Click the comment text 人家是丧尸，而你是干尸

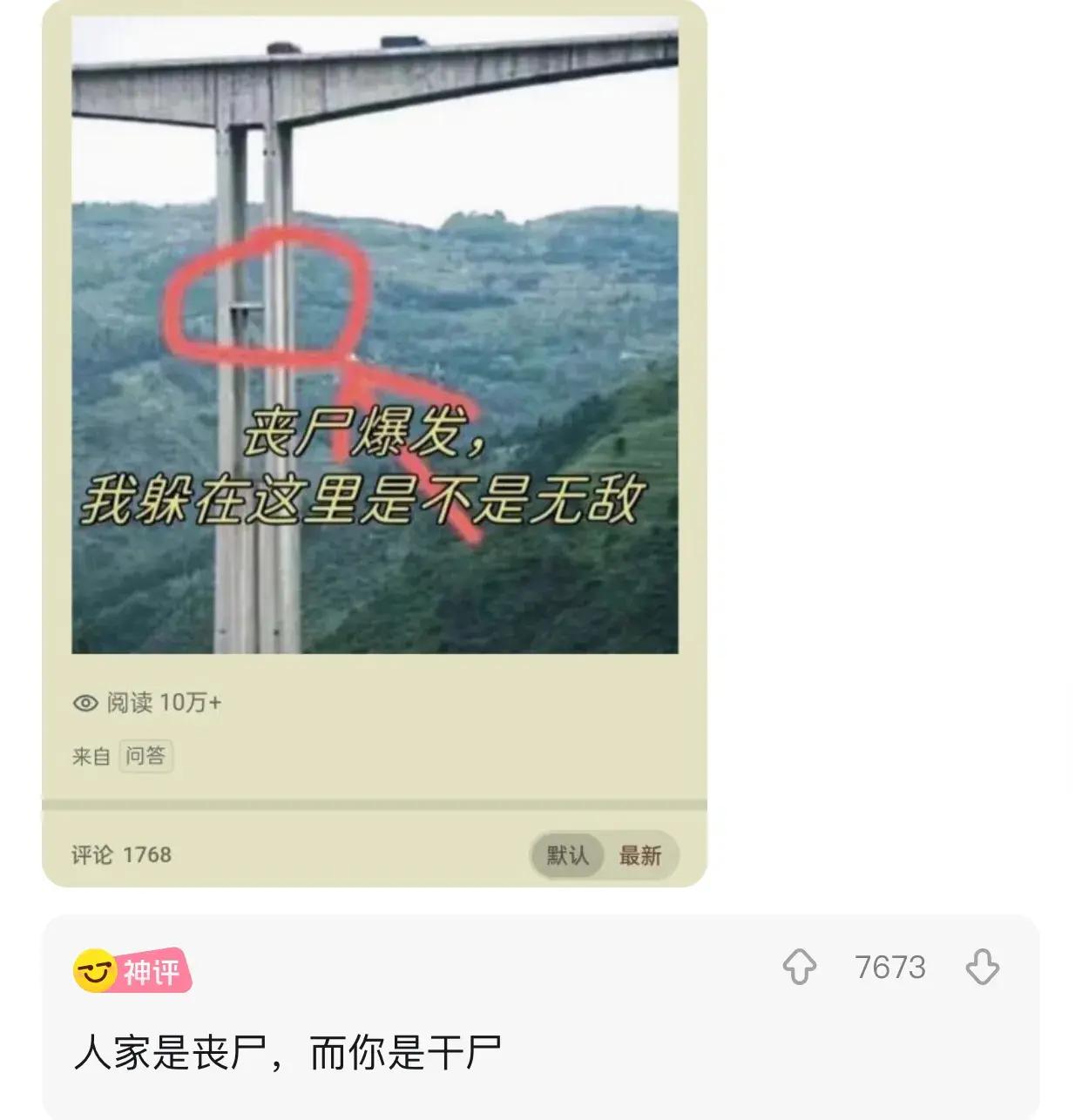(287, 1053)
